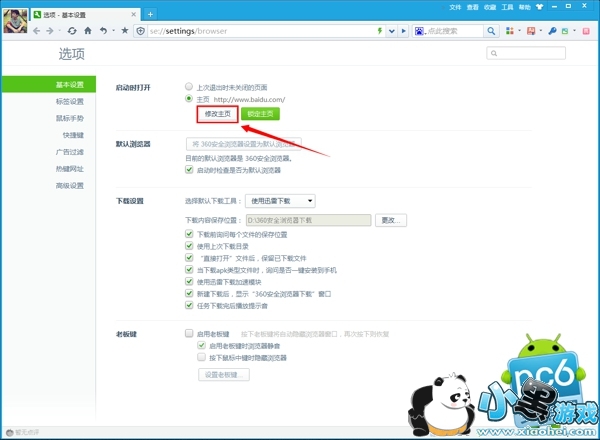Image resolution: width=600 pixels, height=440 pixels.
Task: Click the user avatar picture
Action: 15,21
